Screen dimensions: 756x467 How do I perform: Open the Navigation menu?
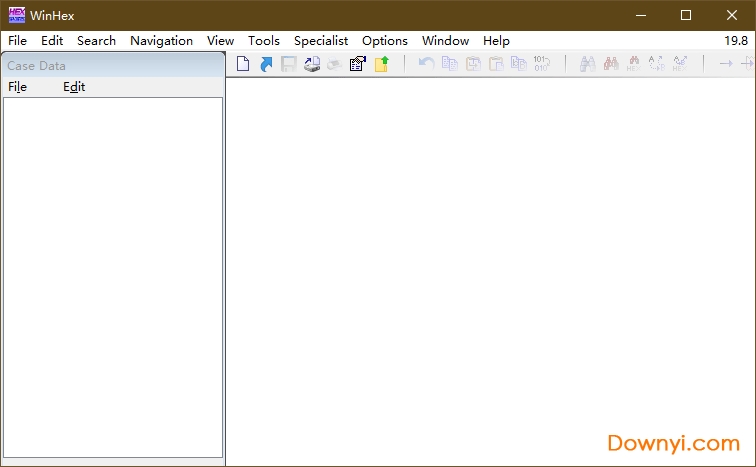(161, 41)
